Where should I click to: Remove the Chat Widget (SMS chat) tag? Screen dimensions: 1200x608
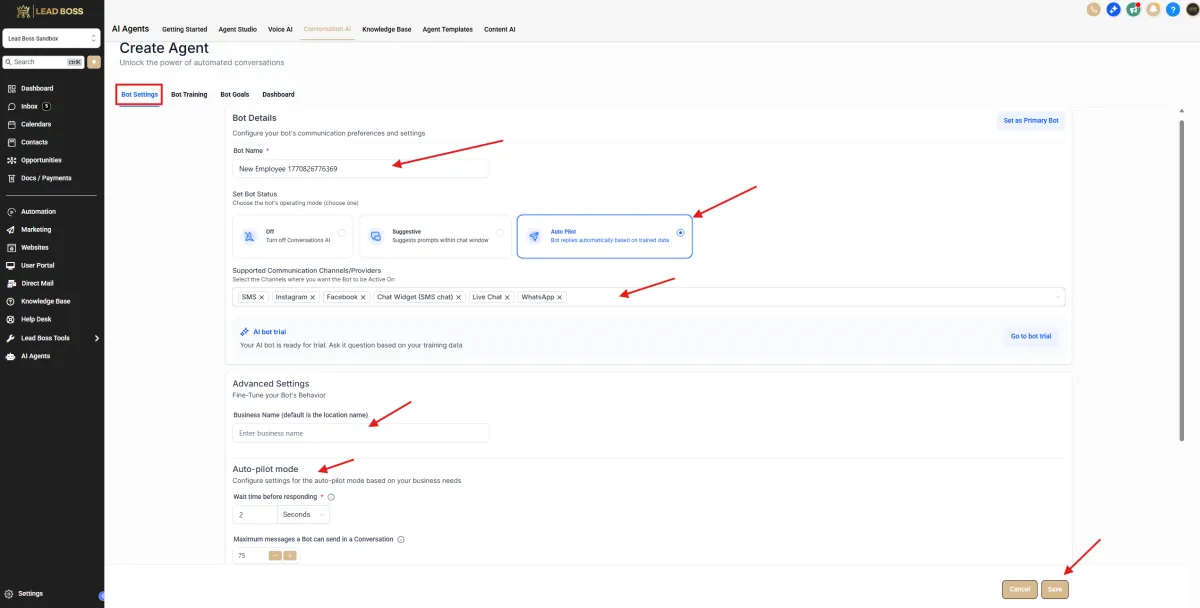[x=459, y=297]
